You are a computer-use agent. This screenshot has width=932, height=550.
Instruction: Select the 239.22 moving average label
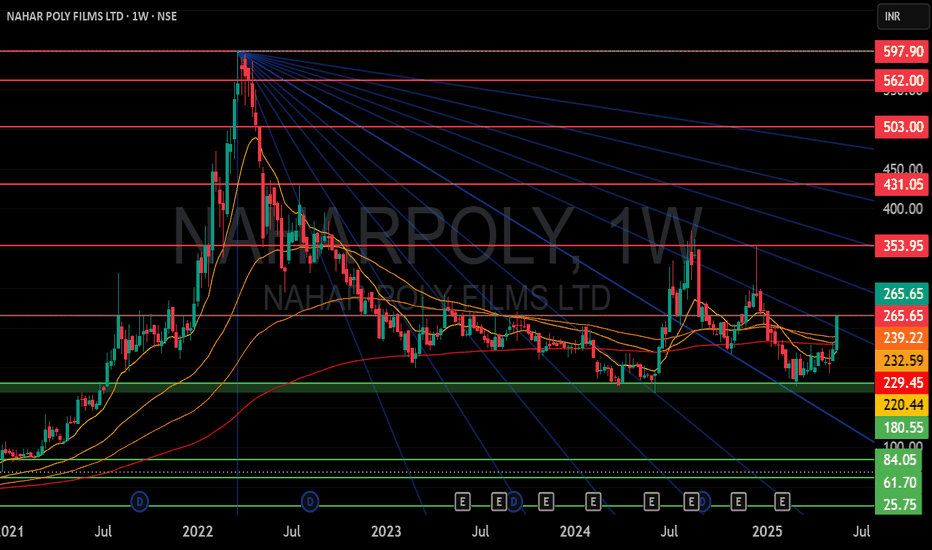902,338
